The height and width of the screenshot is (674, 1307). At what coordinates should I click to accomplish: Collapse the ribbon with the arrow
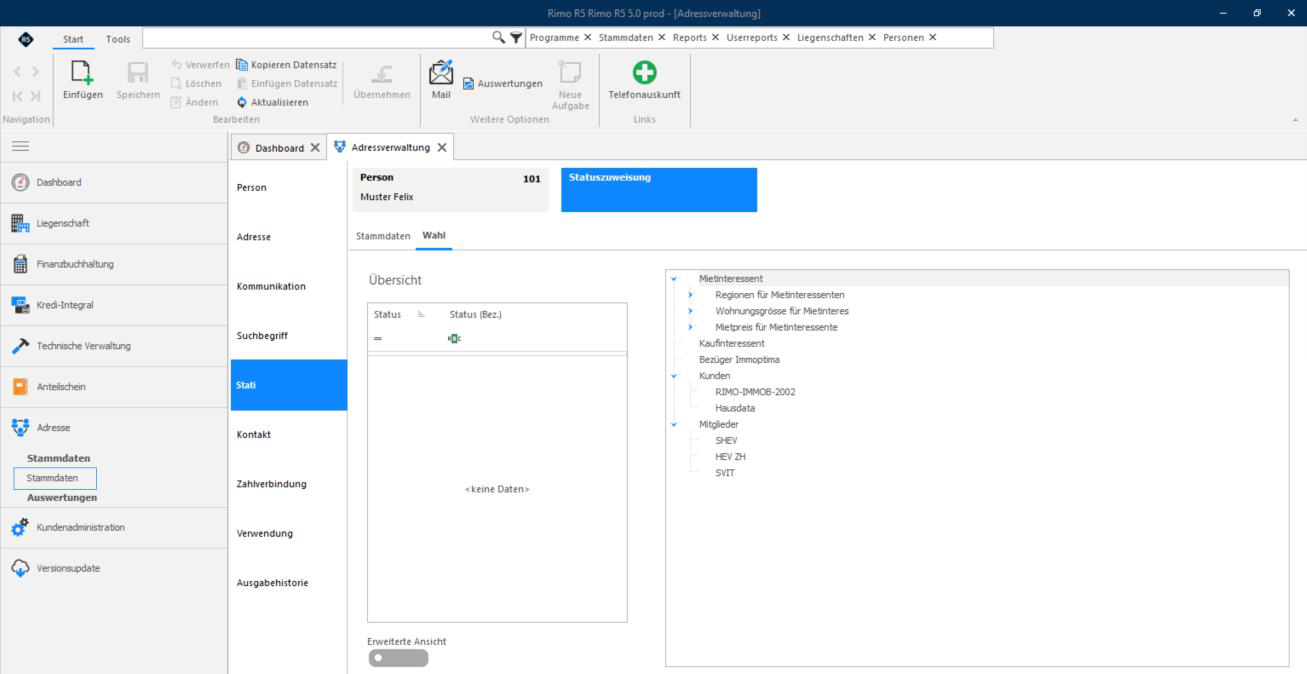pyautogui.click(x=1296, y=120)
